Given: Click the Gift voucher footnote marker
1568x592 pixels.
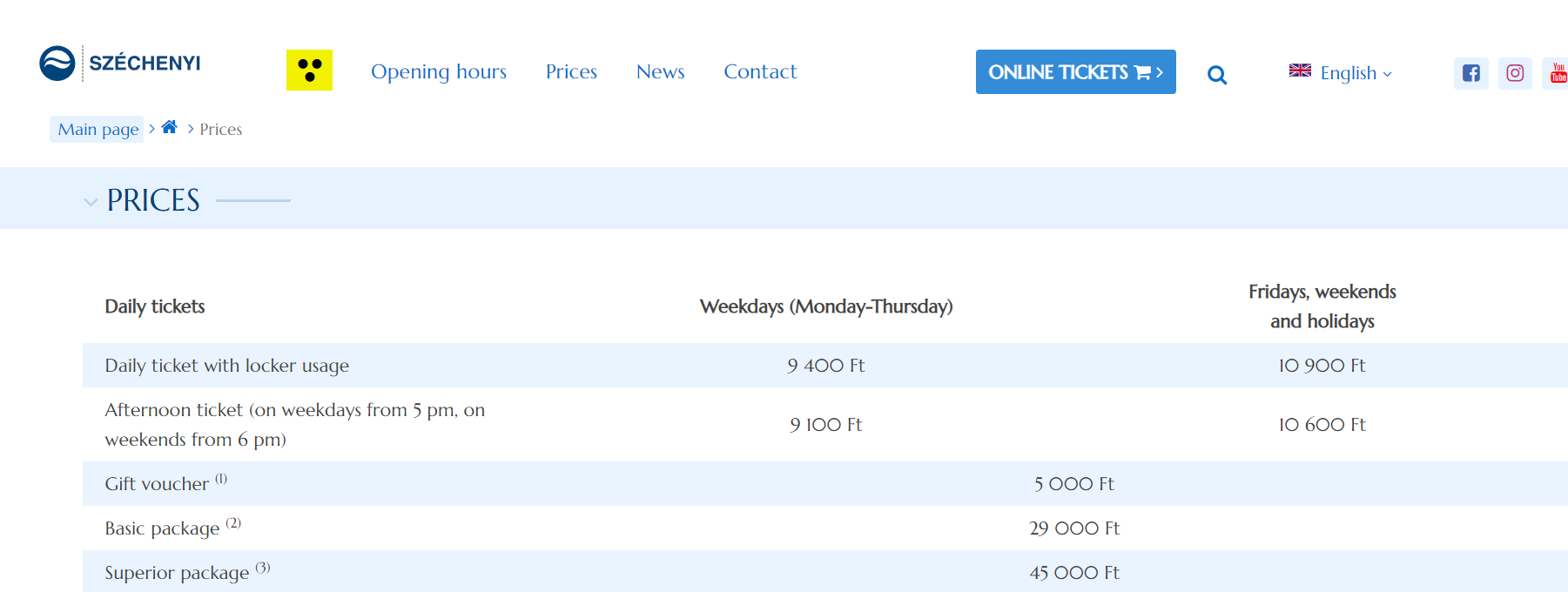Looking at the screenshot, I should click(x=221, y=478).
